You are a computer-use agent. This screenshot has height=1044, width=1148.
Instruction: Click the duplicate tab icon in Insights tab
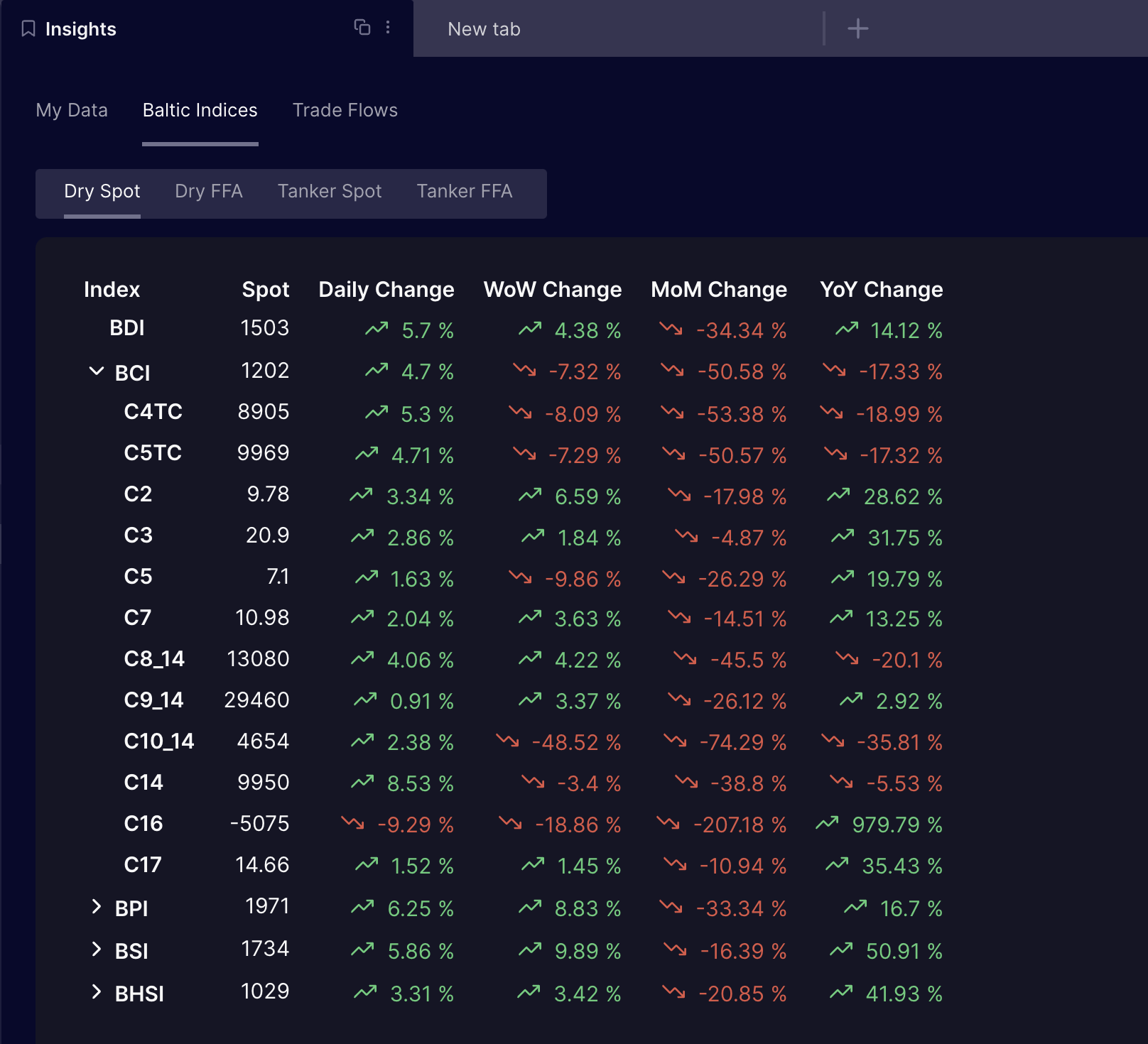coord(362,27)
